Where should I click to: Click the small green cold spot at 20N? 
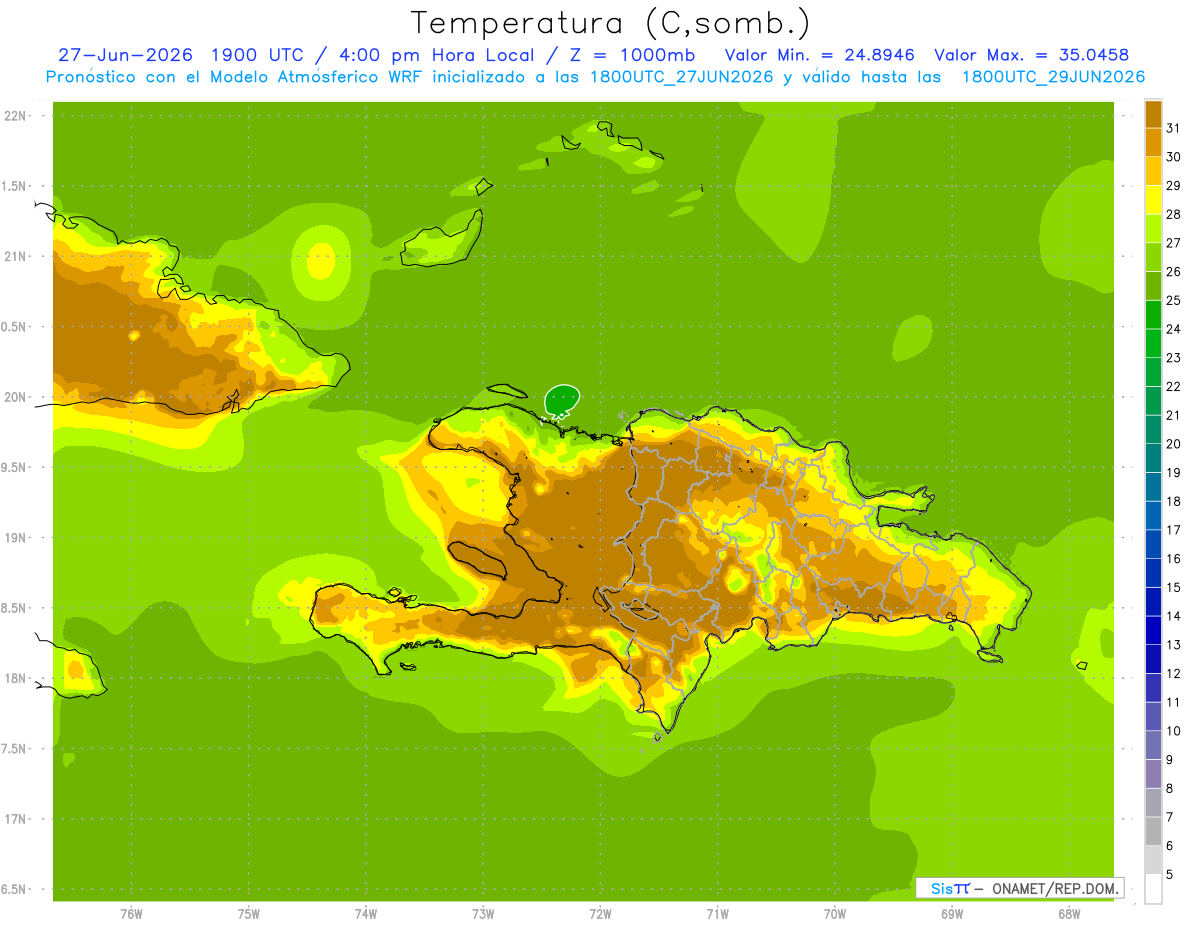pyautogui.click(x=562, y=401)
